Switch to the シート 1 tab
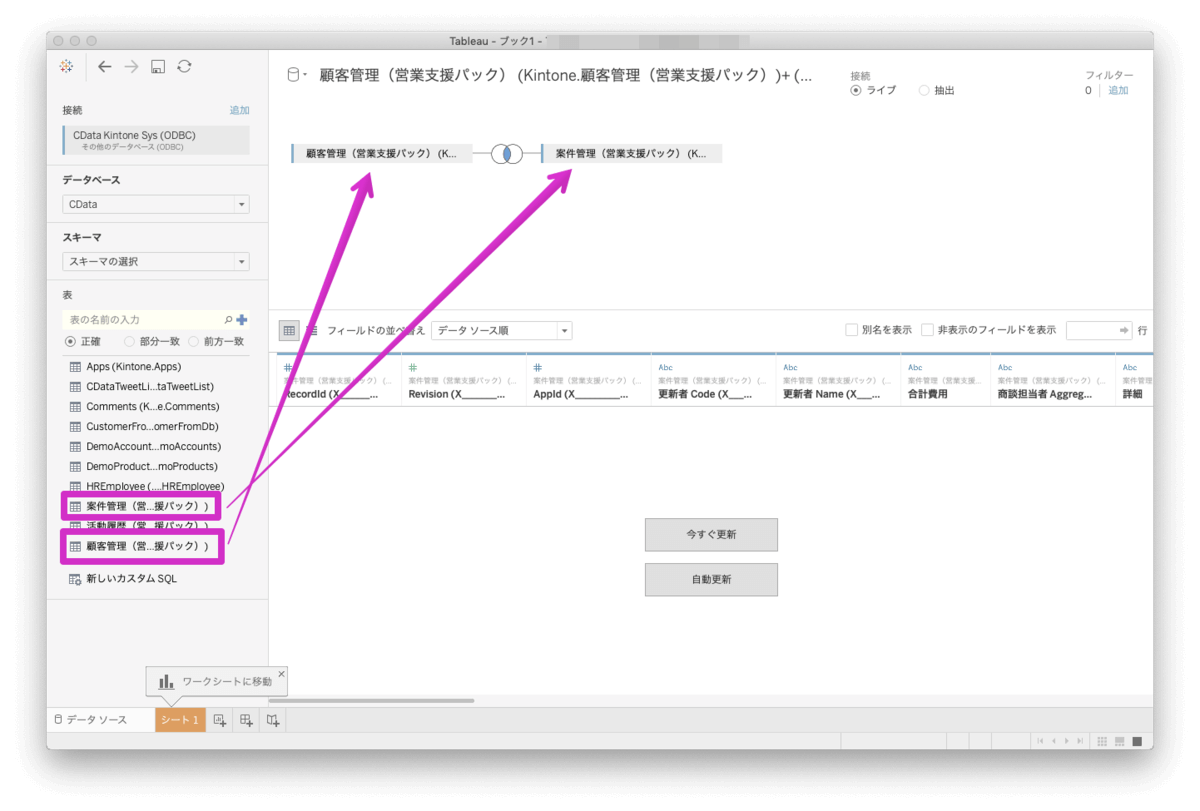Viewport: 1200px width, 811px height. [x=180, y=720]
